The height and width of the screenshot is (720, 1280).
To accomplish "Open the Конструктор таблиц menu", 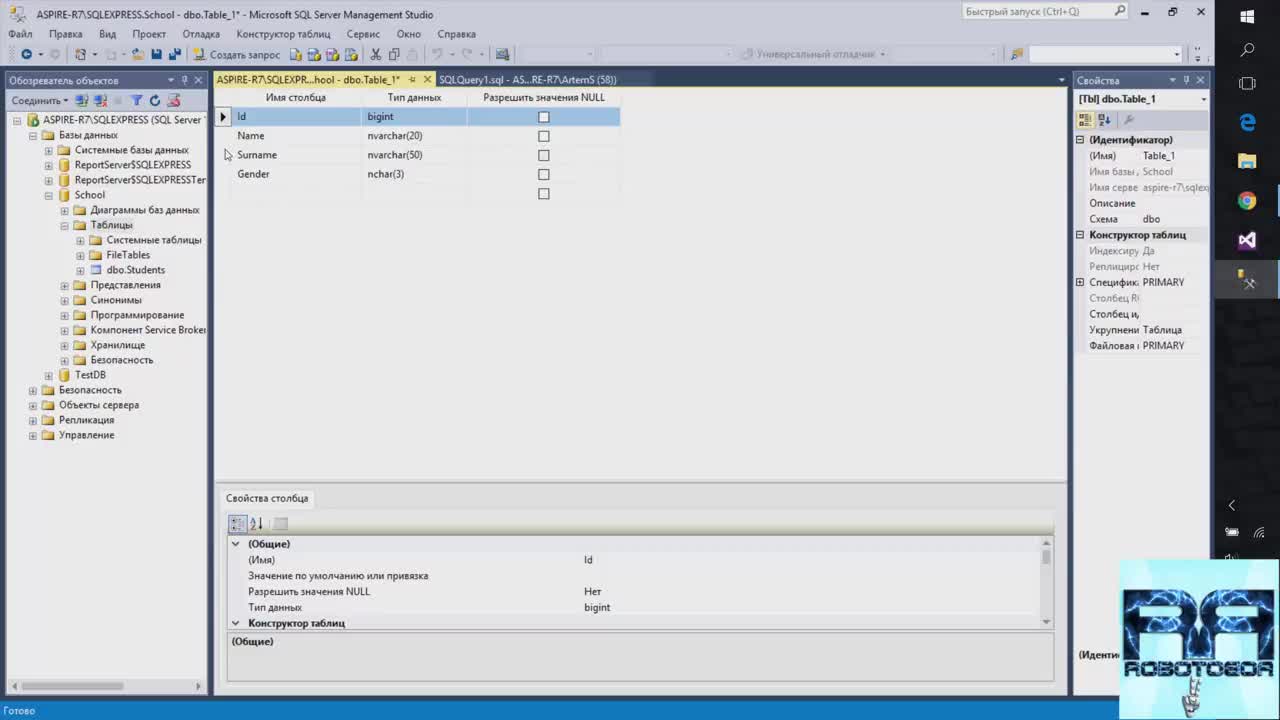I will point(283,34).
